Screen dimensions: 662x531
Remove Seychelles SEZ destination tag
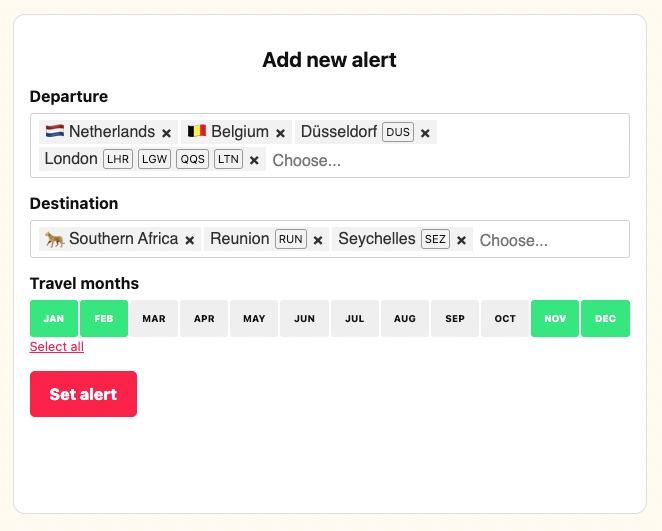pyautogui.click(x=461, y=240)
